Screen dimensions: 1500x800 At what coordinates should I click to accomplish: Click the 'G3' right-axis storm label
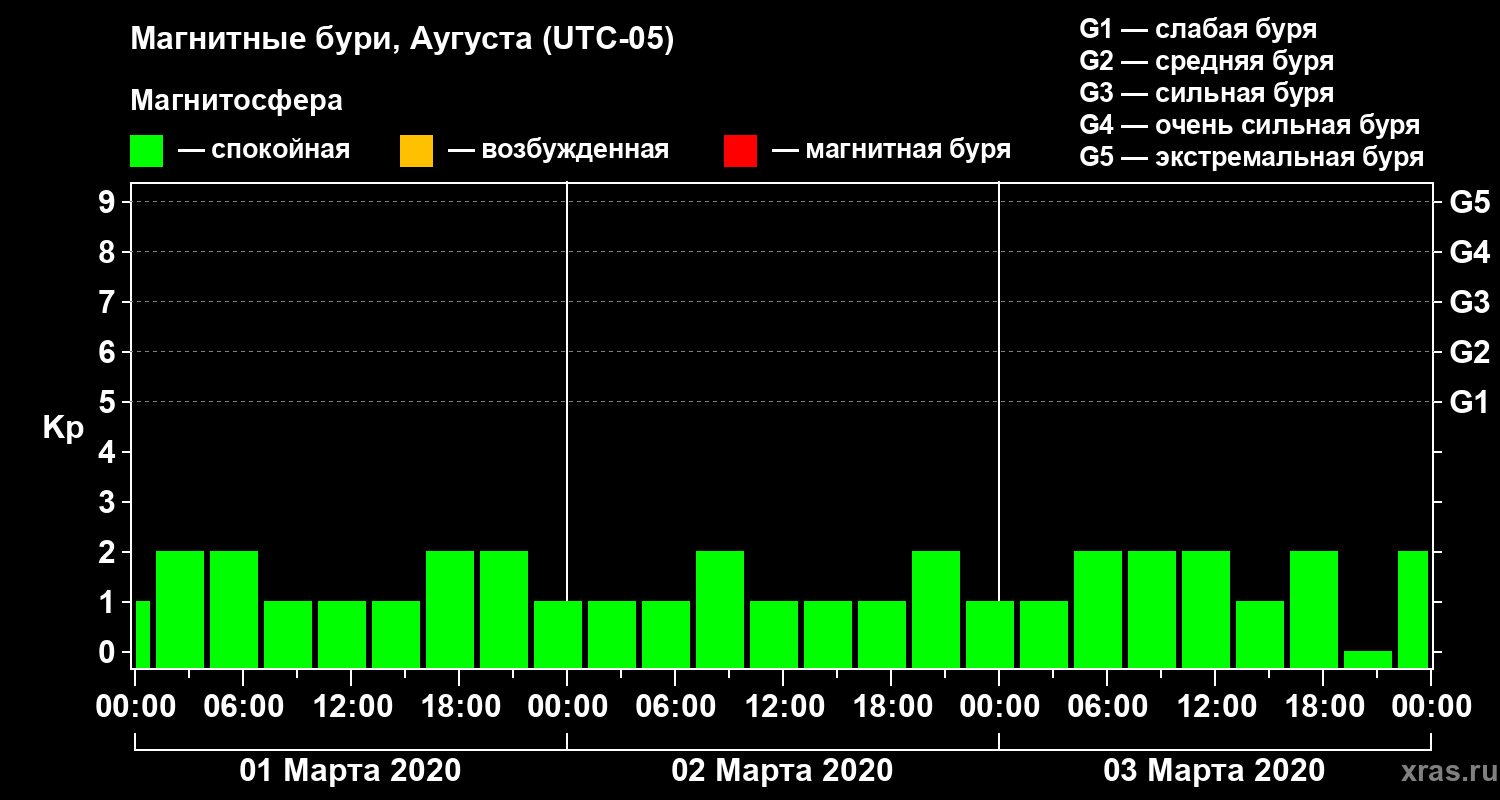pos(1469,302)
